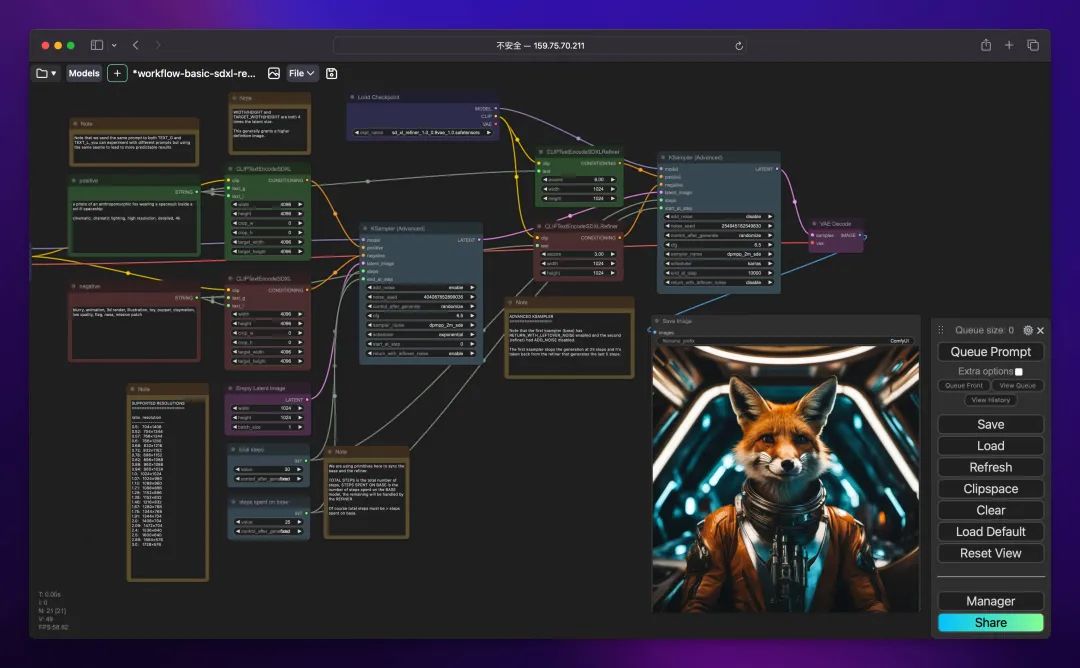Click the IMAGE output socket on VAE Decode
Screen dimensions: 1080x668
(860, 236)
